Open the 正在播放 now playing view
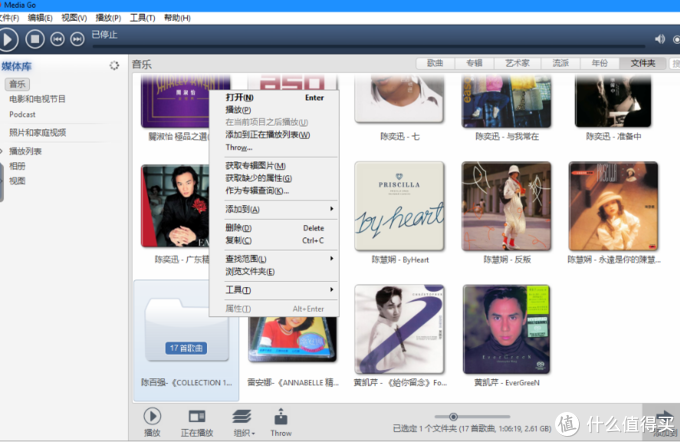Viewport: 680px width, 442px height. click(x=197, y=422)
